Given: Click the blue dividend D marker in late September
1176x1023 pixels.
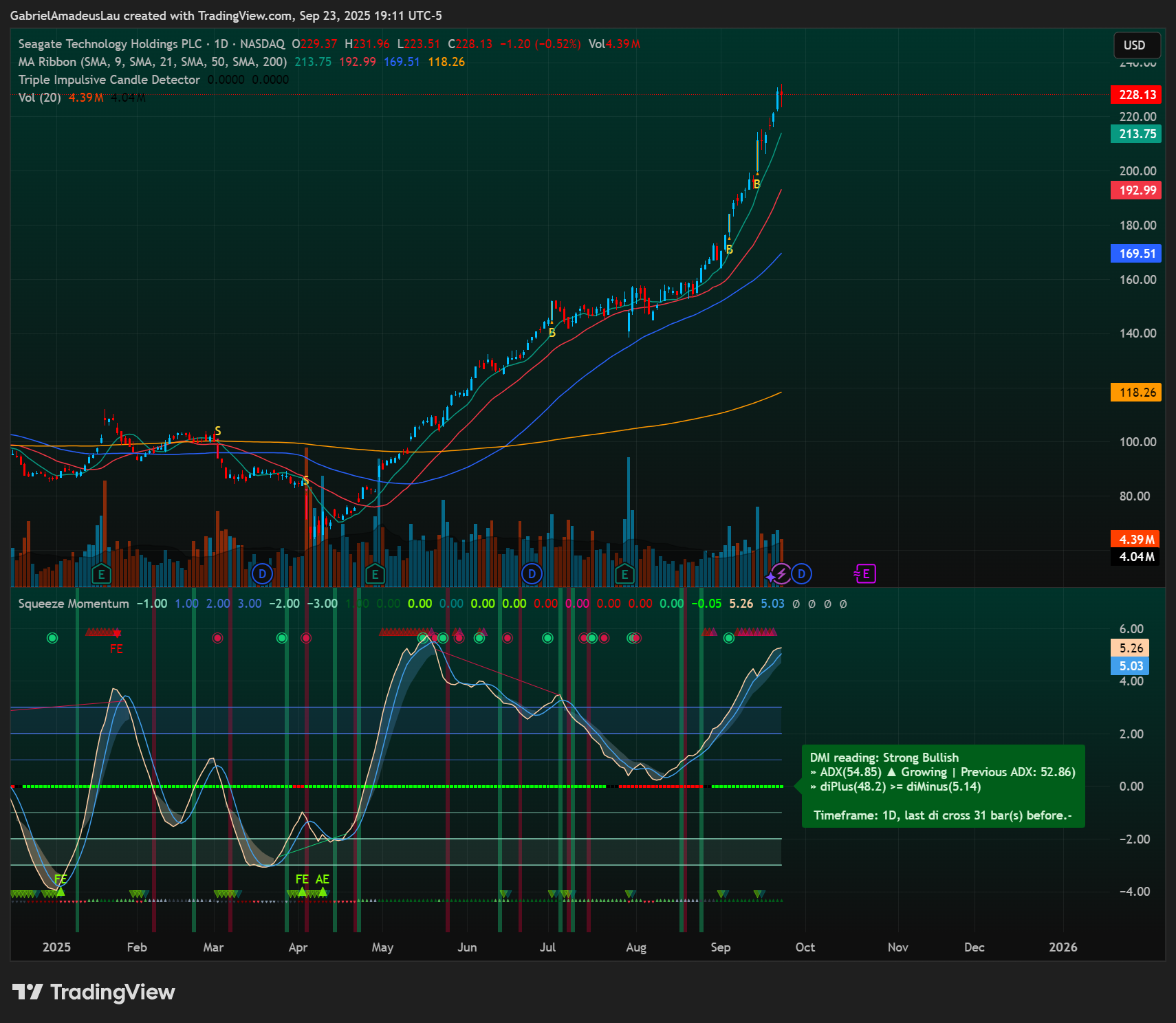Looking at the screenshot, I should pos(801,574).
